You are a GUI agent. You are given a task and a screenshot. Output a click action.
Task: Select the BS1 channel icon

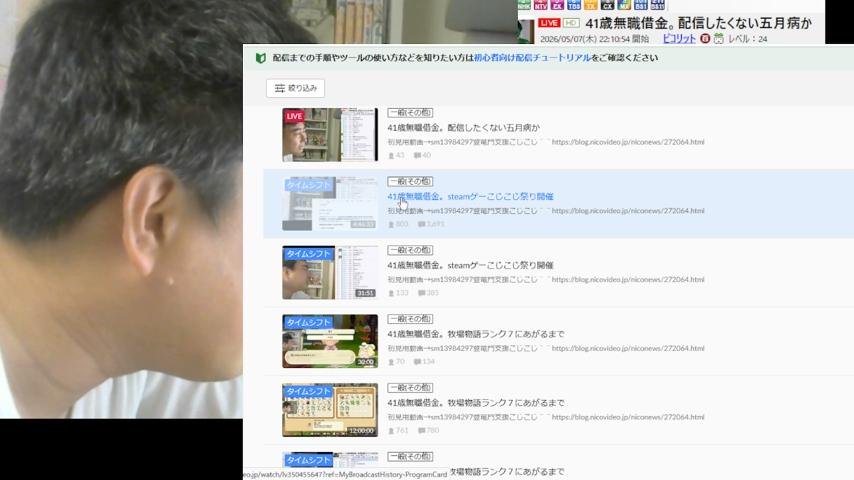click(641, 5)
